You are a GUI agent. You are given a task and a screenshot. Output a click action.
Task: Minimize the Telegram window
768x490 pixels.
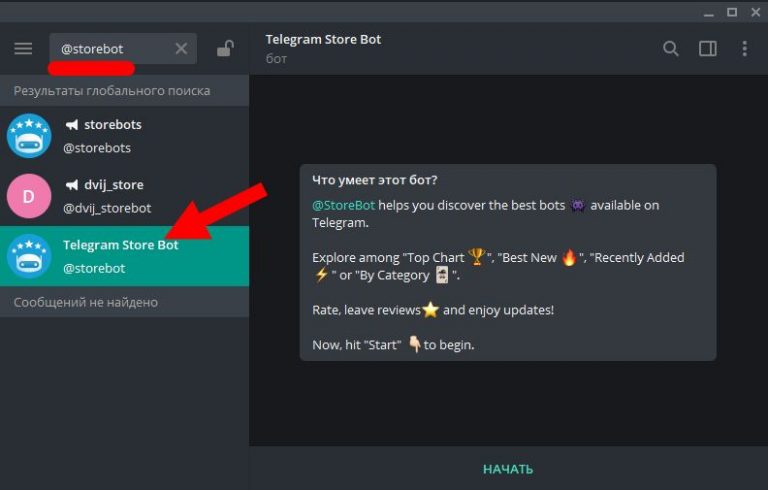pos(709,13)
